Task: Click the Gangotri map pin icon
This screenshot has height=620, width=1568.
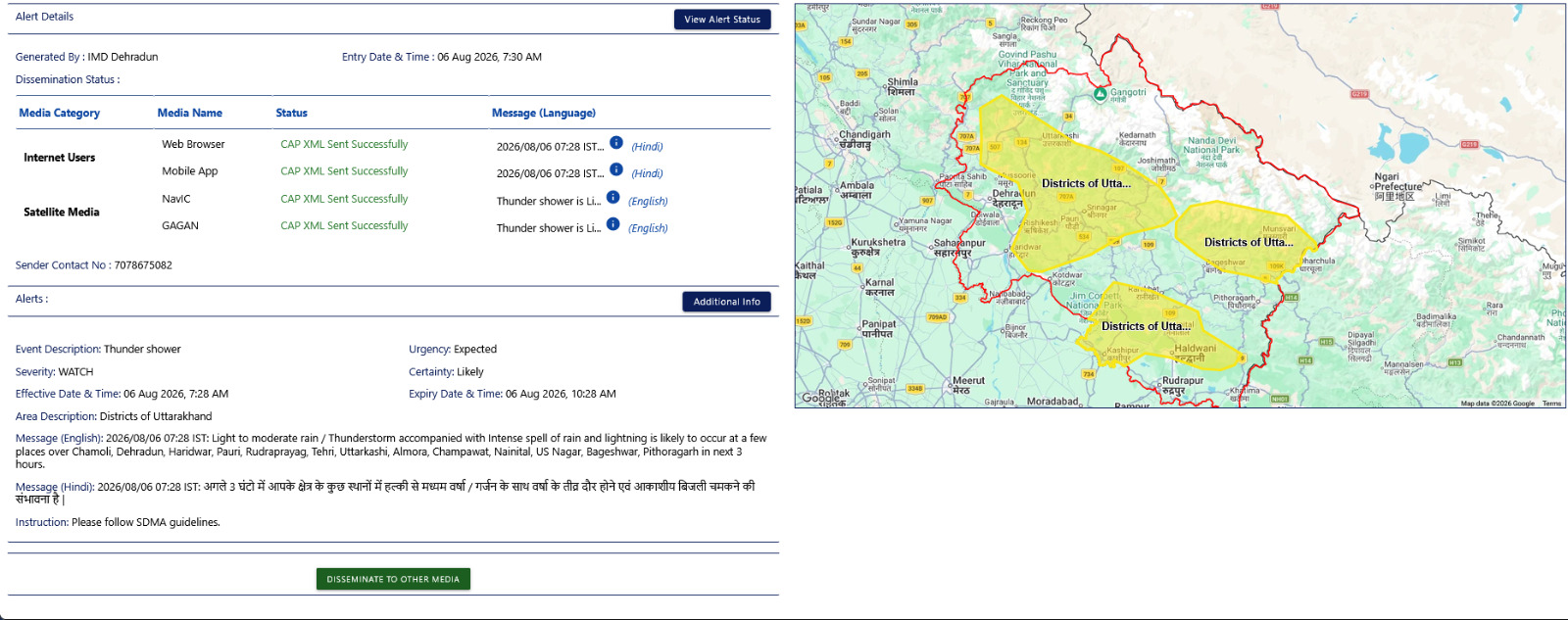Action: [x=1100, y=94]
